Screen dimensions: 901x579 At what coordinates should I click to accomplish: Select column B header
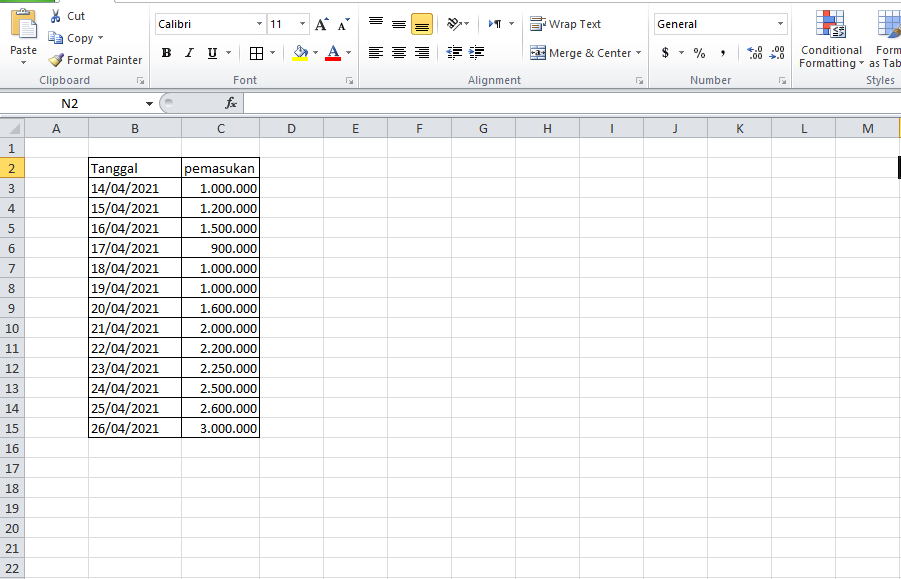point(135,129)
